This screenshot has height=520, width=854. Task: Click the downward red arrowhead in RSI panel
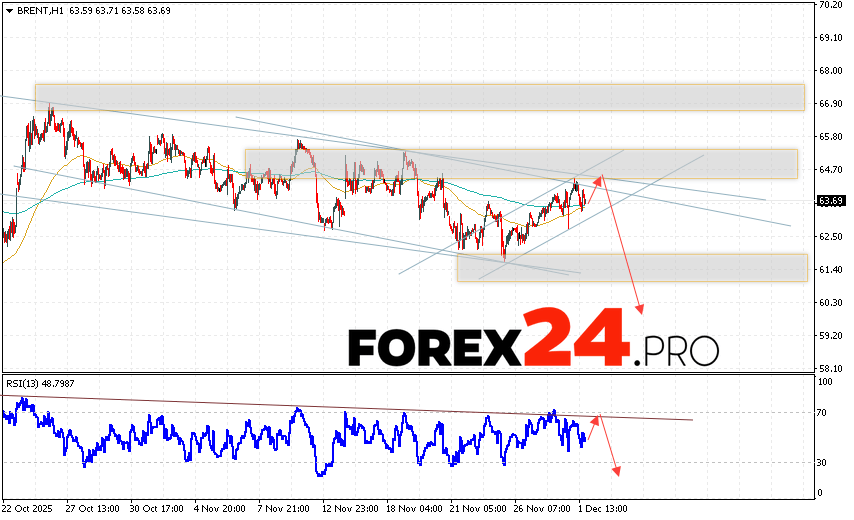tap(618, 470)
